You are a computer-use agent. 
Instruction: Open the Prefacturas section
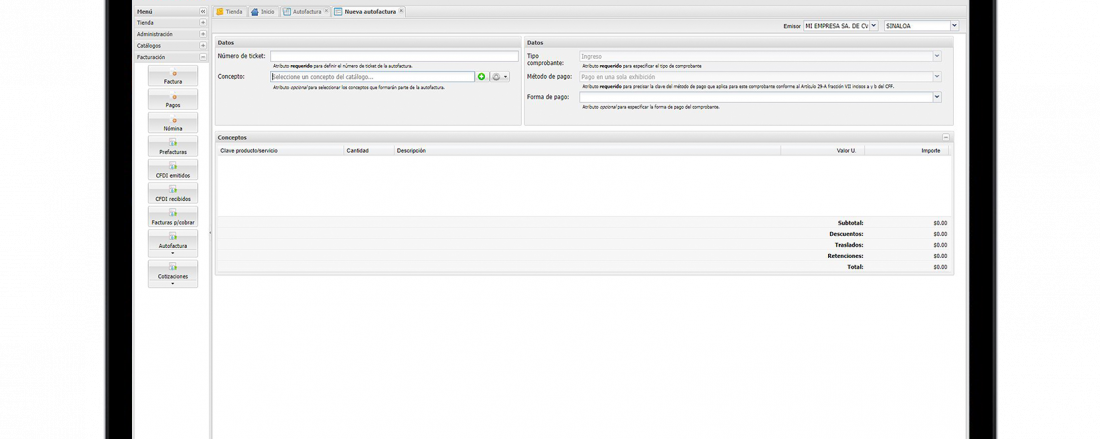(x=173, y=147)
